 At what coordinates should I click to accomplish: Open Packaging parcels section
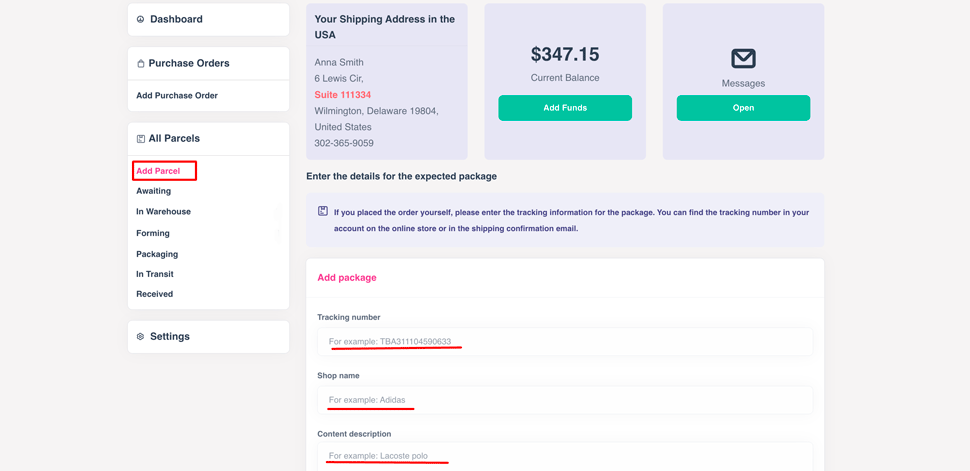pos(157,254)
